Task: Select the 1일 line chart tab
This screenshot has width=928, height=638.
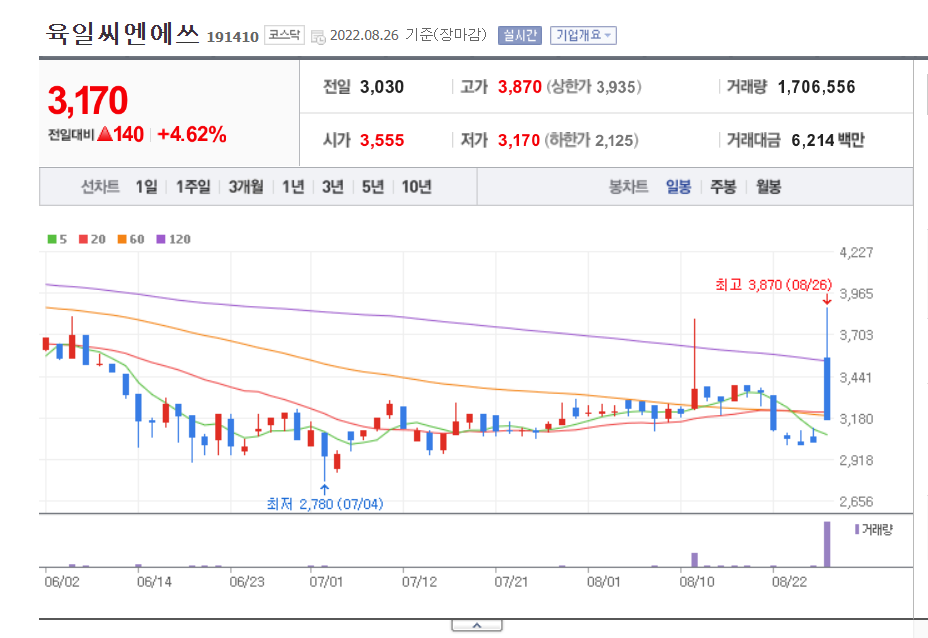Action: tap(146, 187)
